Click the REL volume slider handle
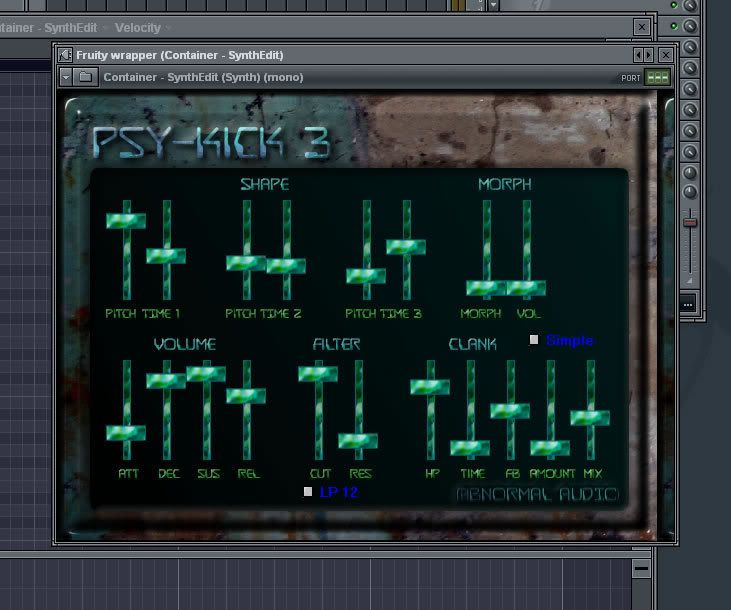731x610 pixels. [x=246, y=396]
